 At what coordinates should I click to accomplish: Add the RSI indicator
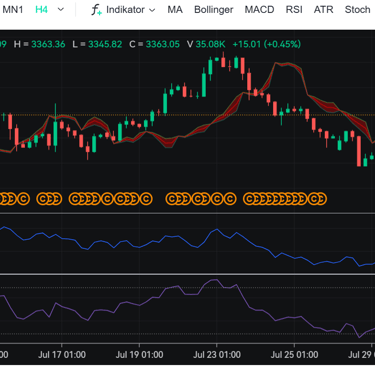294,10
